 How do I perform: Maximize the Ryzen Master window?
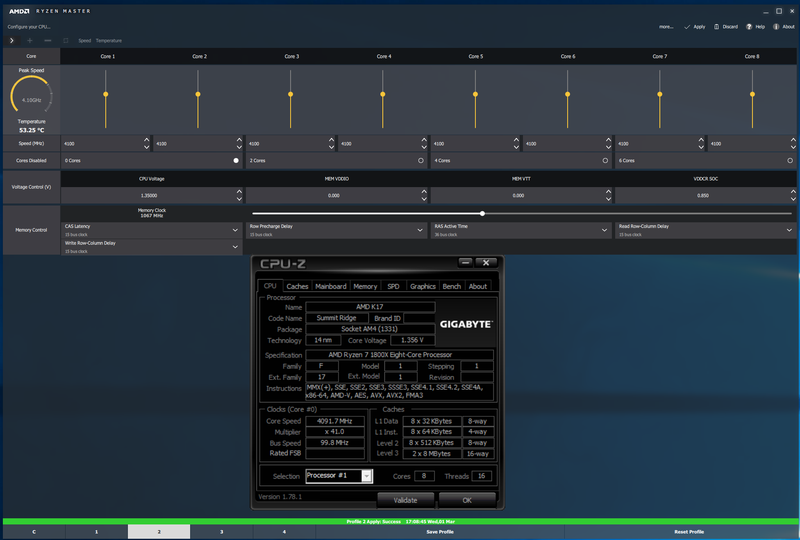779,11
